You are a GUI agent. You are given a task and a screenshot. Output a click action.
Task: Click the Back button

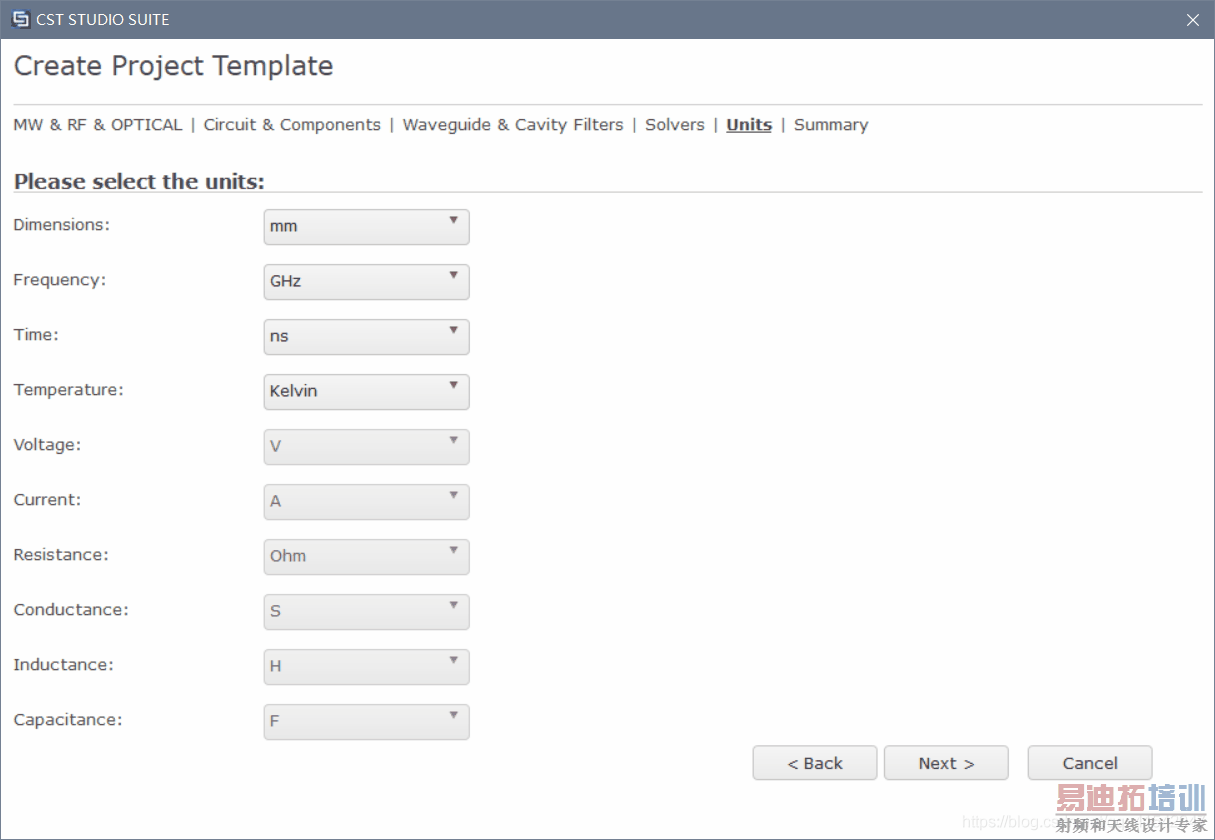[814, 763]
